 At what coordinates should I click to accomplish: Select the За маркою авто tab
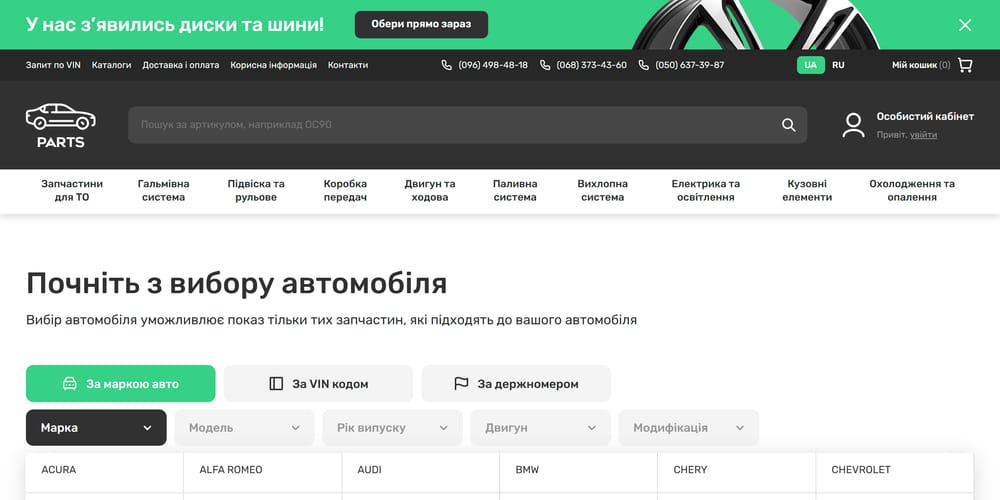tap(121, 383)
